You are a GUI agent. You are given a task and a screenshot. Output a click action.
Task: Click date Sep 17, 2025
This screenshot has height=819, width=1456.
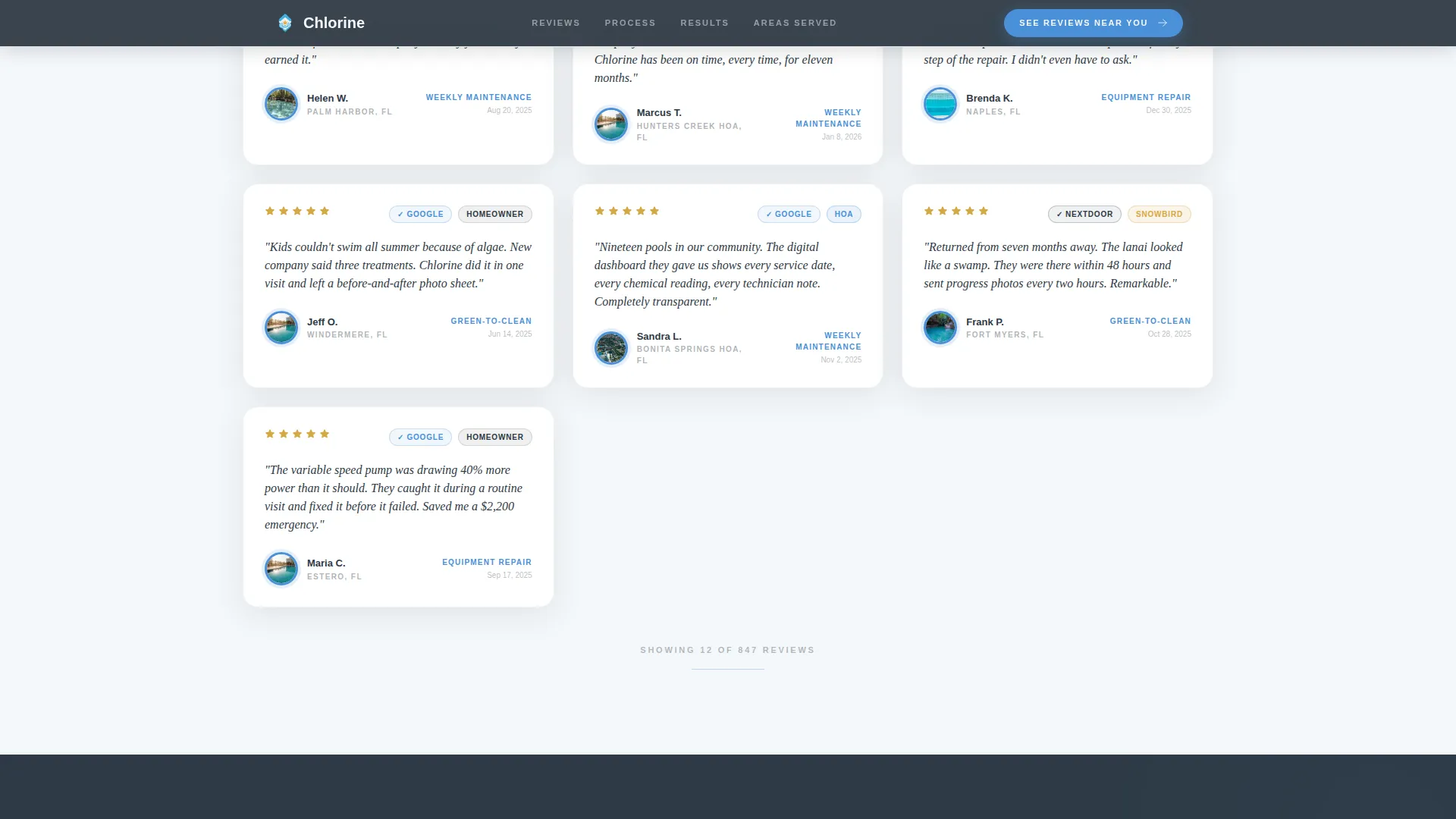(510, 575)
